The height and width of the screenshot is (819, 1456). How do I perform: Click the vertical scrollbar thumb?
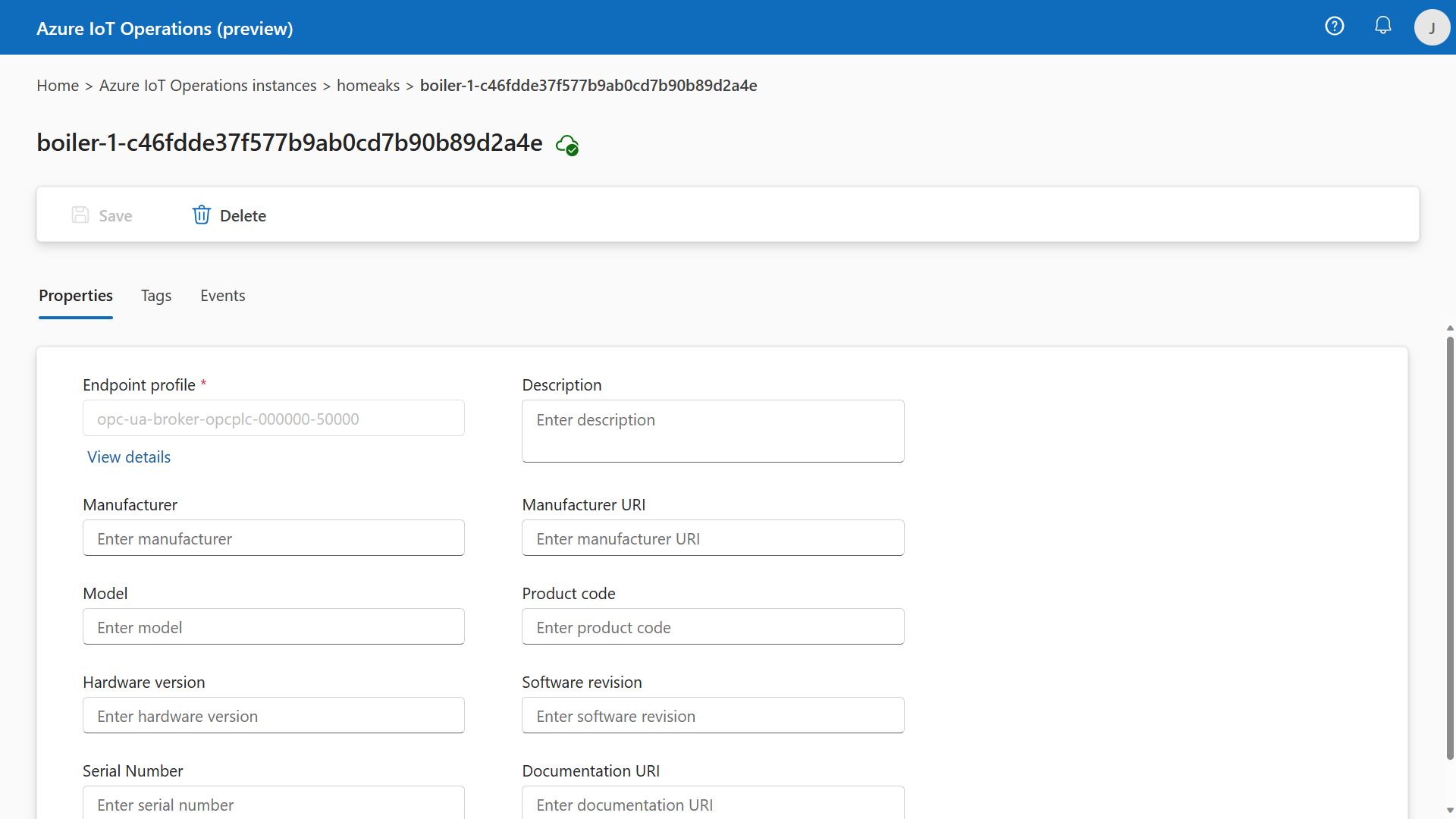tap(1450, 548)
